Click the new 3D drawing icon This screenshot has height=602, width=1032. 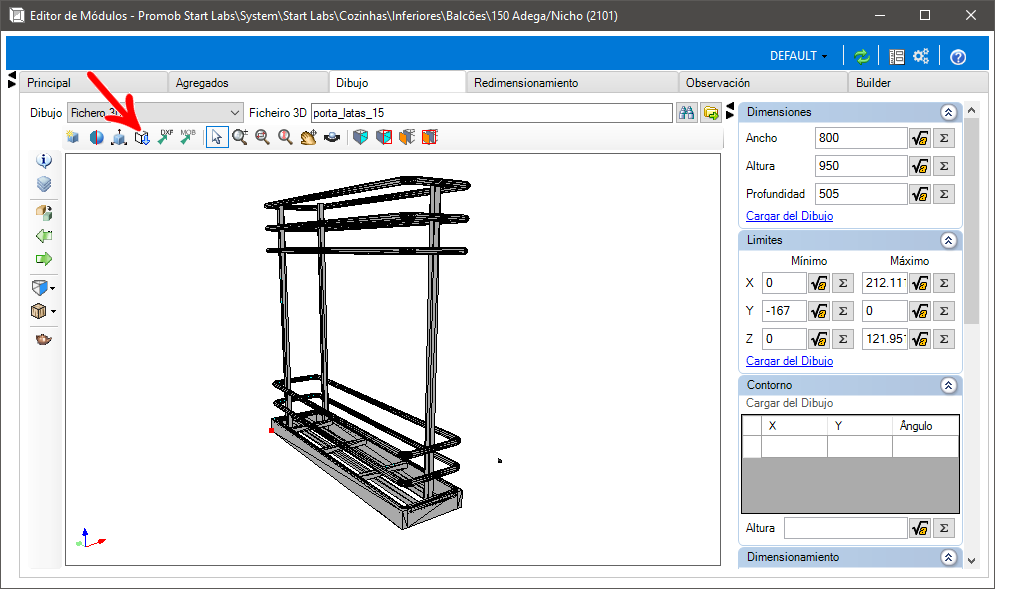click(x=73, y=137)
